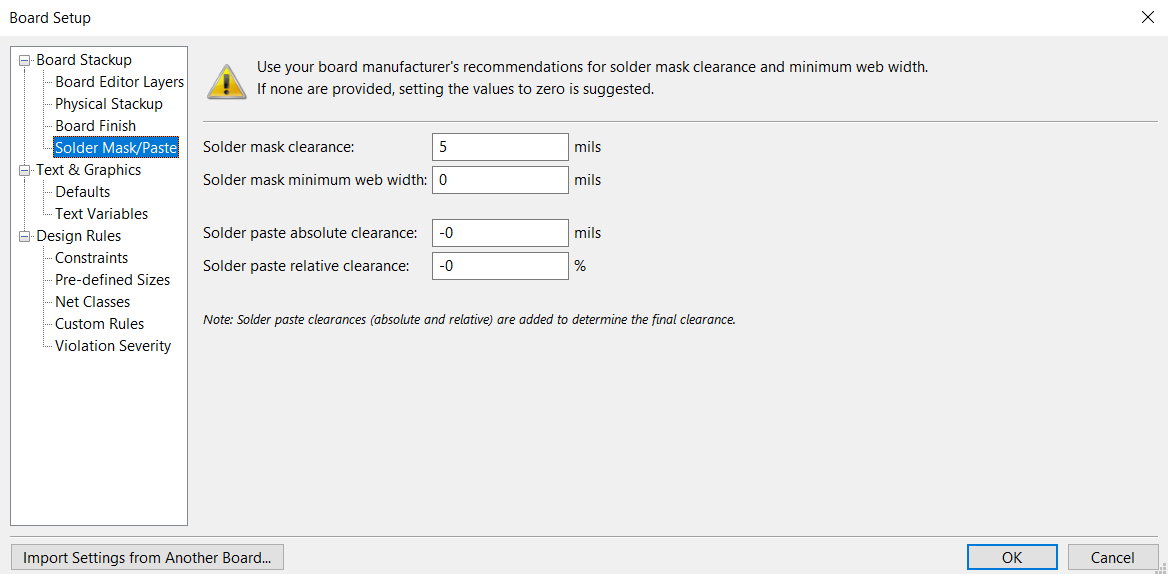The height and width of the screenshot is (574, 1168).
Task: Open Custom Rules page
Action: (100, 324)
